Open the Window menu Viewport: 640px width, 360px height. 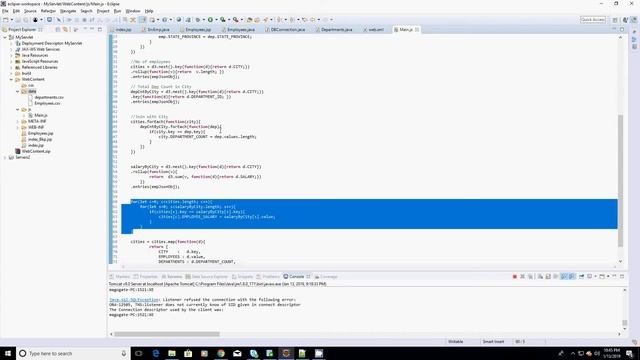(133, 11)
